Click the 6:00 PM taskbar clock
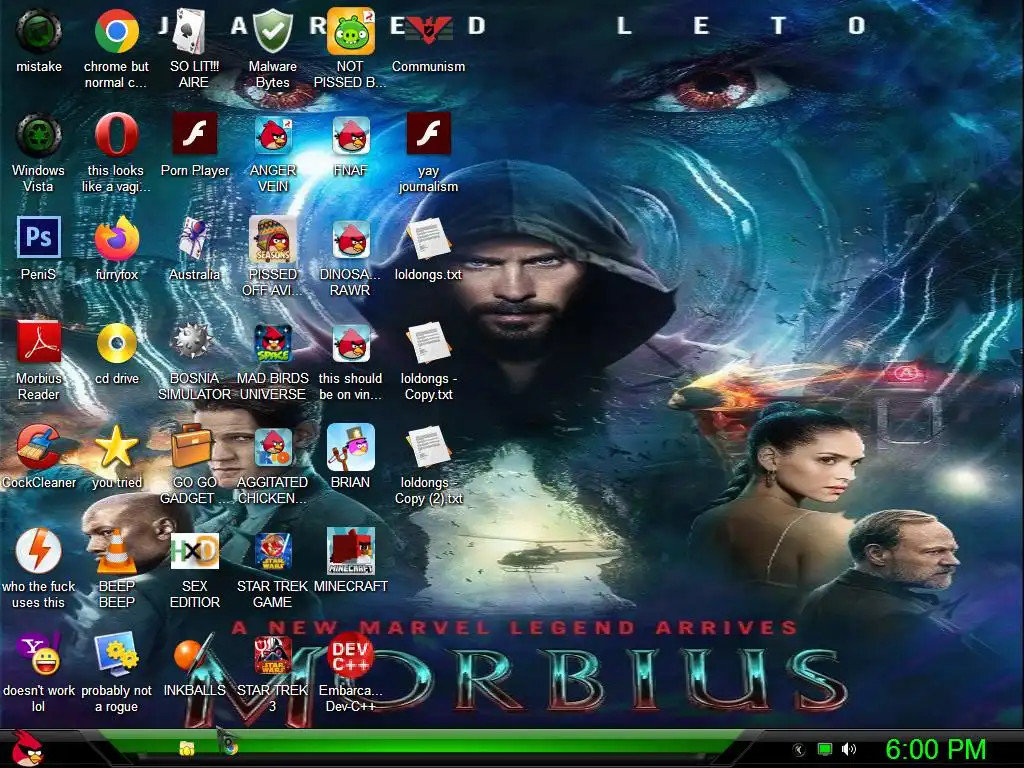This screenshot has height=768, width=1024. pos(935,749)
